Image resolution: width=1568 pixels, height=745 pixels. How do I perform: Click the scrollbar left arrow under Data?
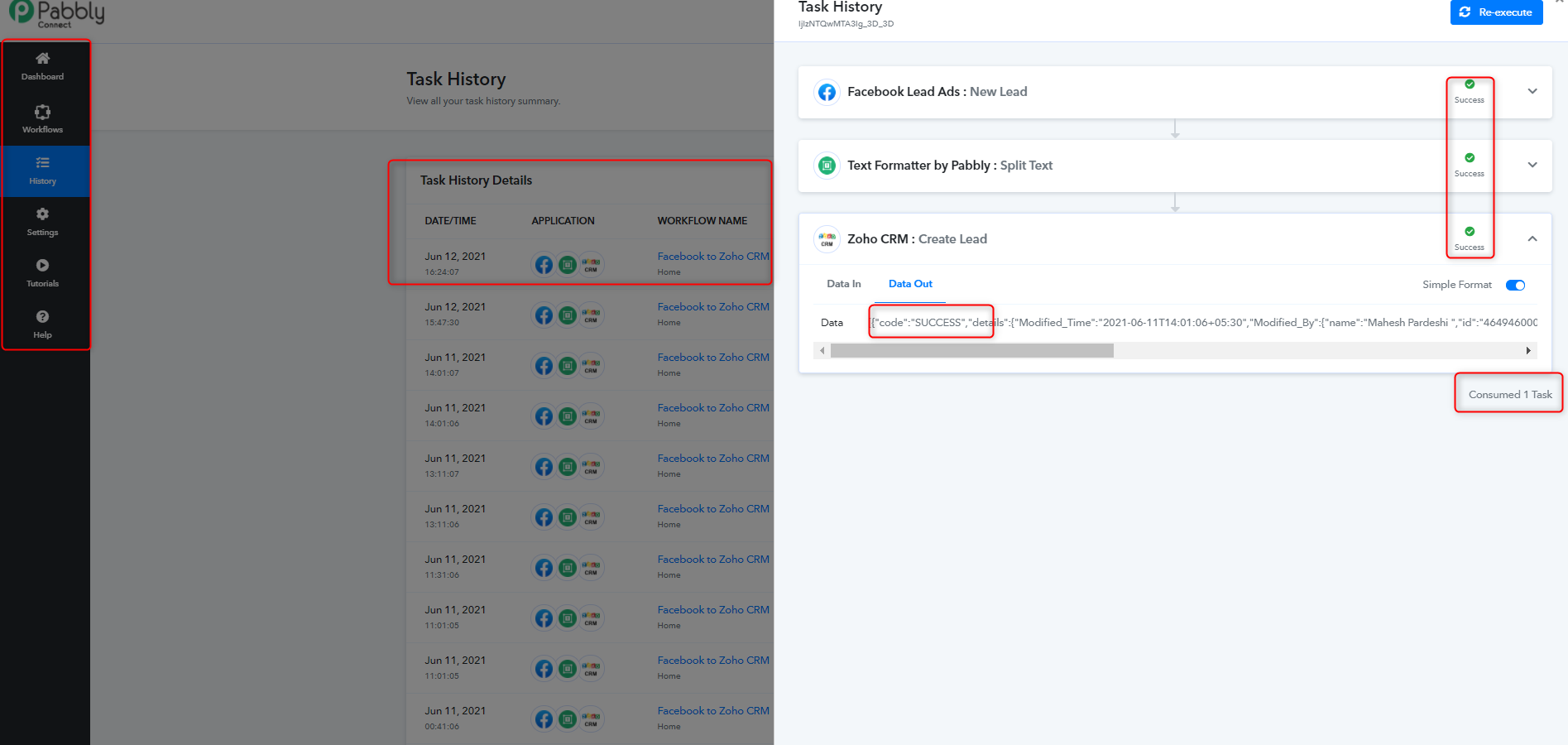click(x=822, y=351)
